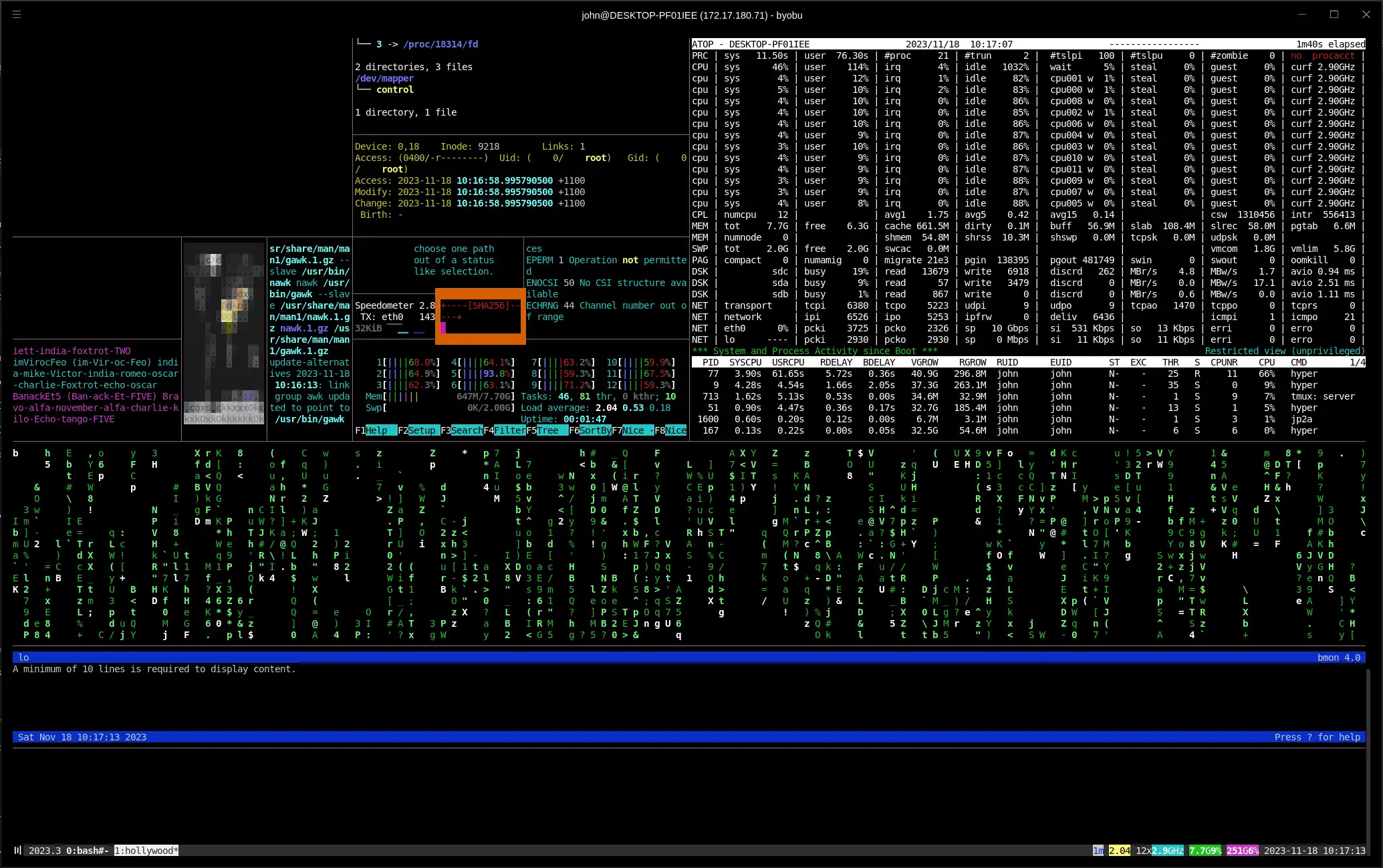1383x868 pixels.
Task: Click the ASCII art image pane
Action: click(x=224, y=334)
